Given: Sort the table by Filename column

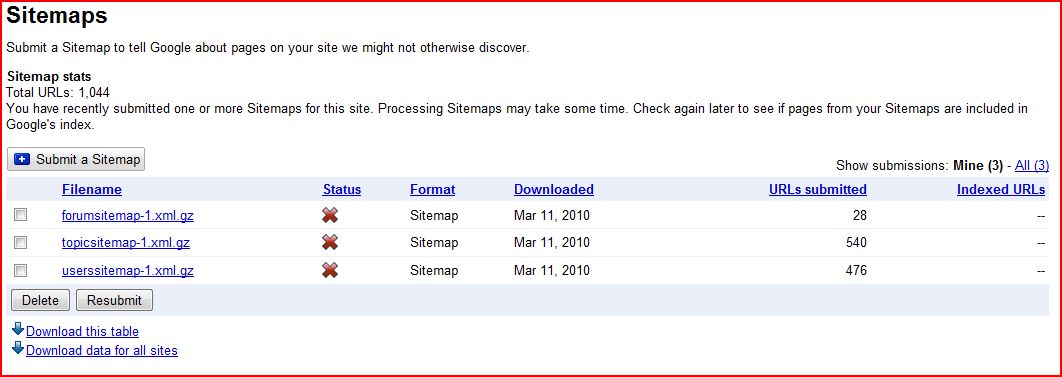Looking at the screenshot, I should click(x=91, y=190).
